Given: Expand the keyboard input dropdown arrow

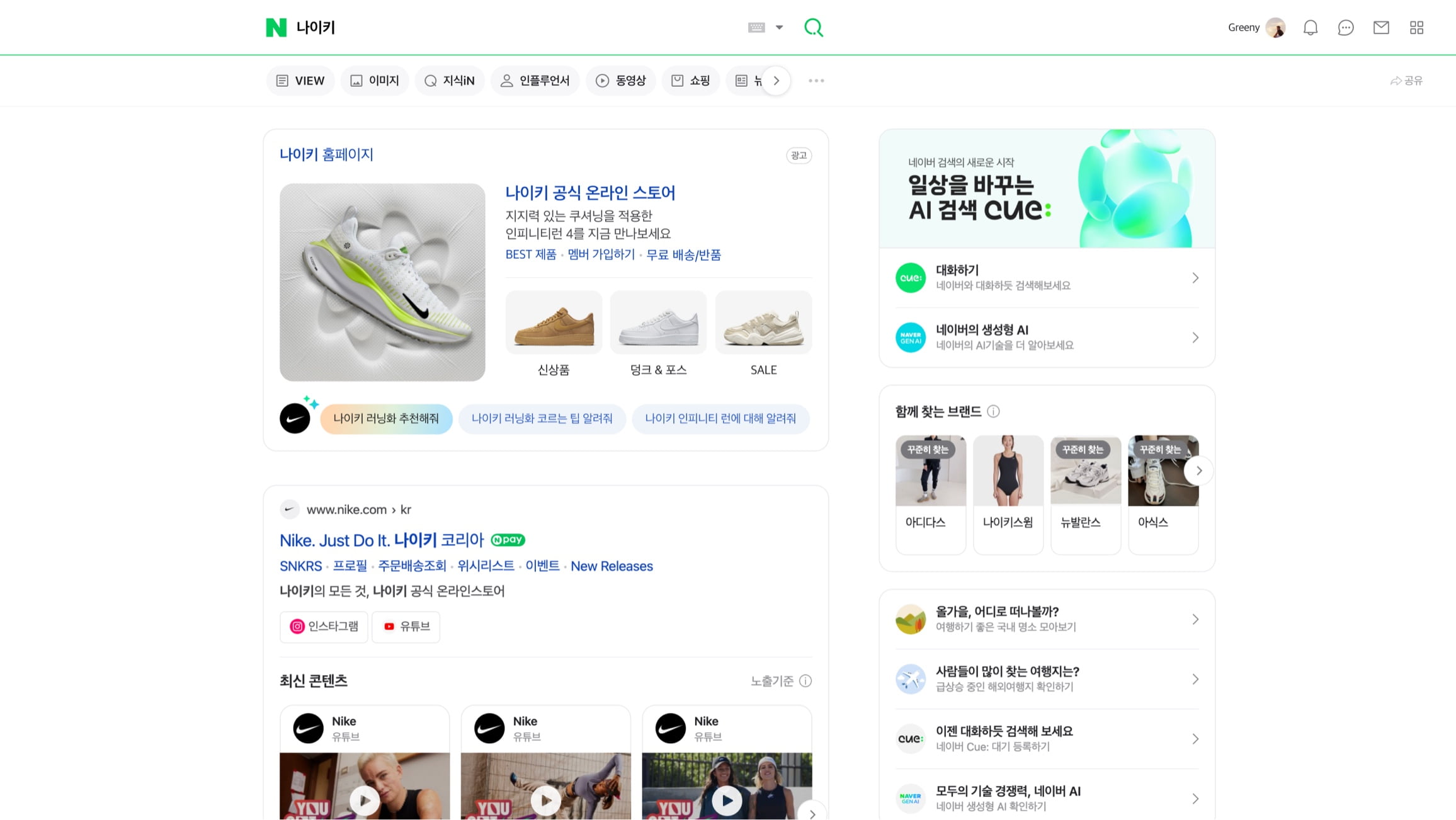Looking at the screenshot, I should (x=779, y=27).
